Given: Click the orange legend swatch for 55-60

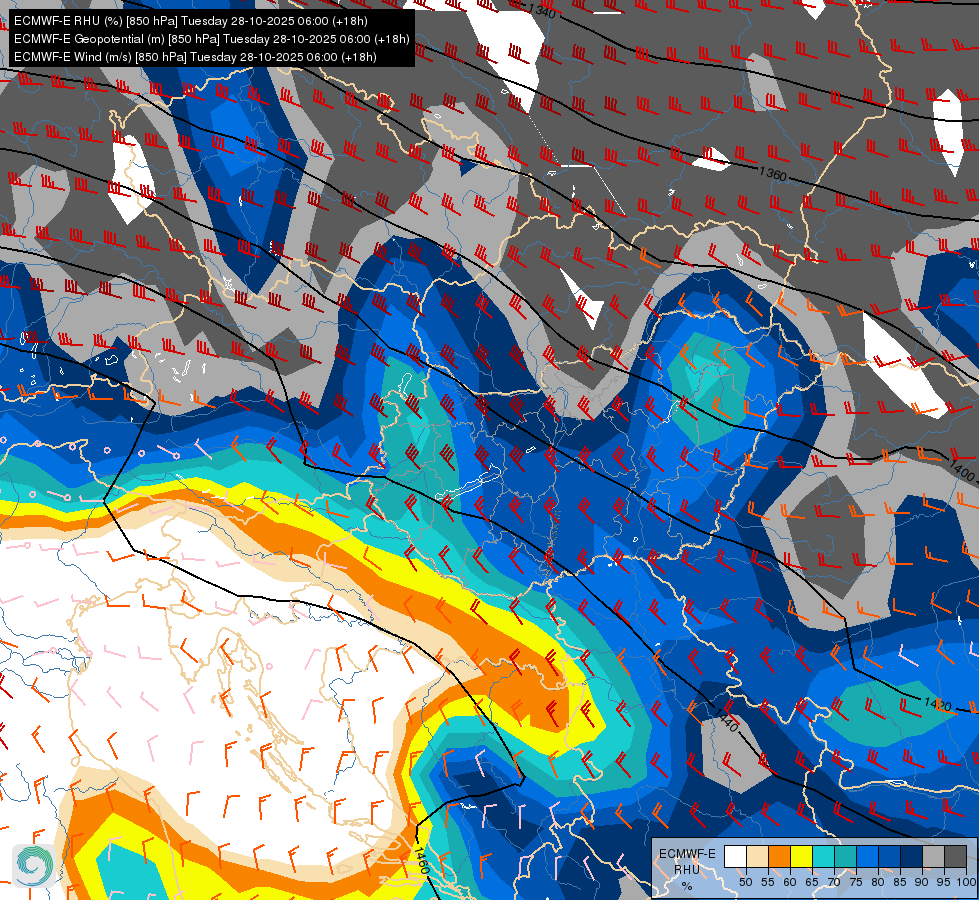Looking at the screenshot, I should pos(779,856).
